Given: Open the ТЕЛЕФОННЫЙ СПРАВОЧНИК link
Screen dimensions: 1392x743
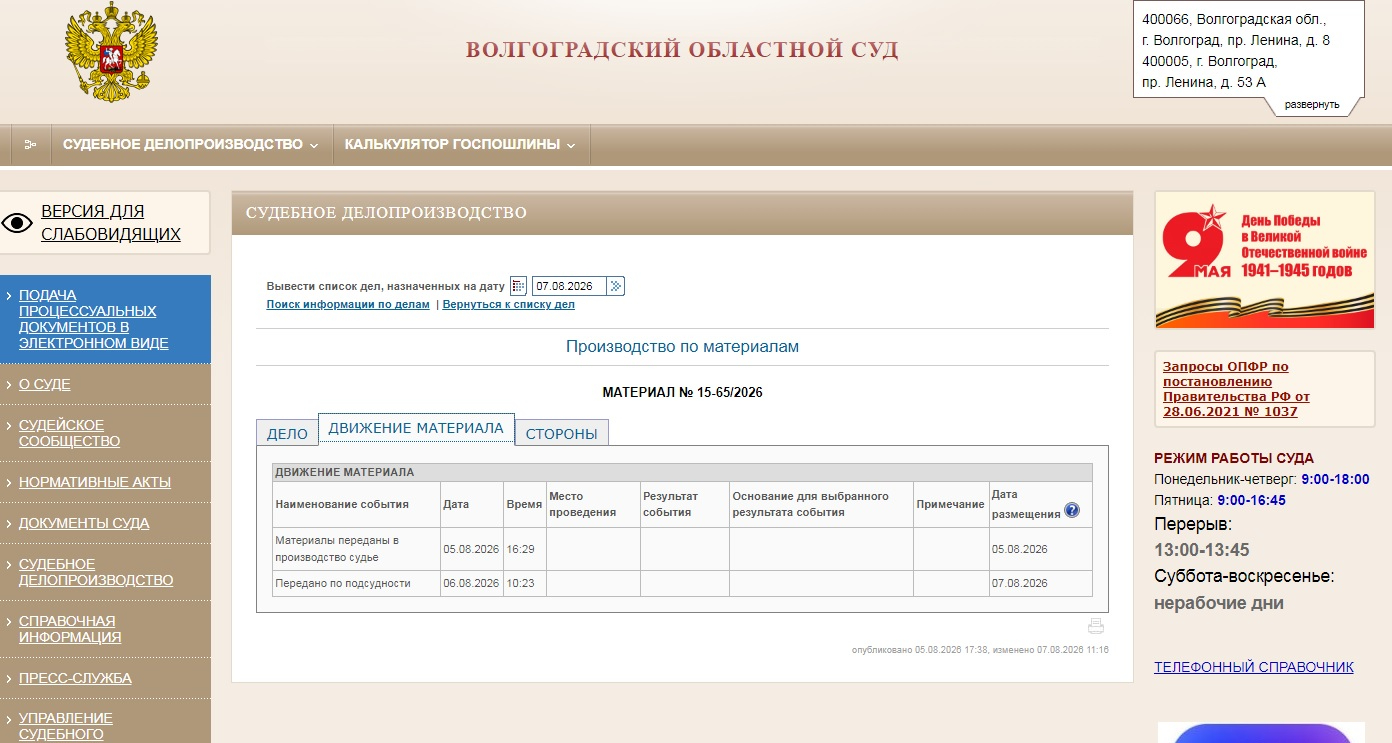Looking at the screenshot, I should tap(1254, 667).
